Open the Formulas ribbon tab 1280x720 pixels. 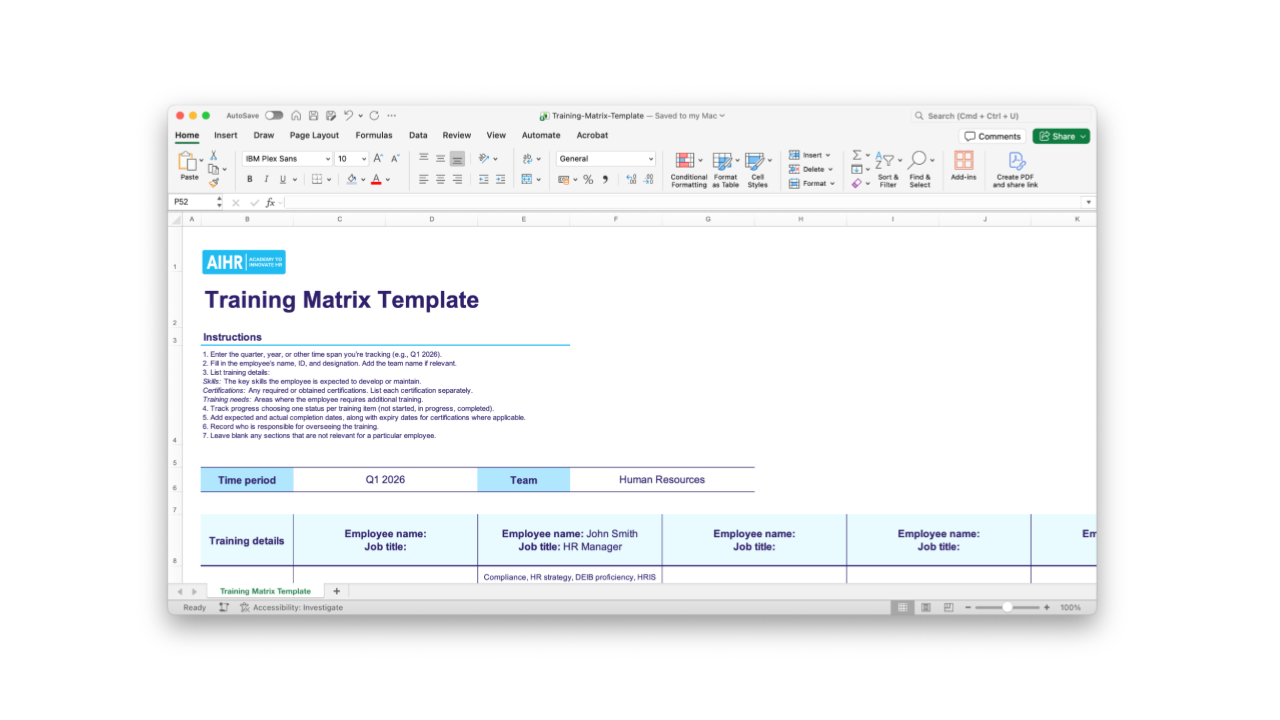374,136
